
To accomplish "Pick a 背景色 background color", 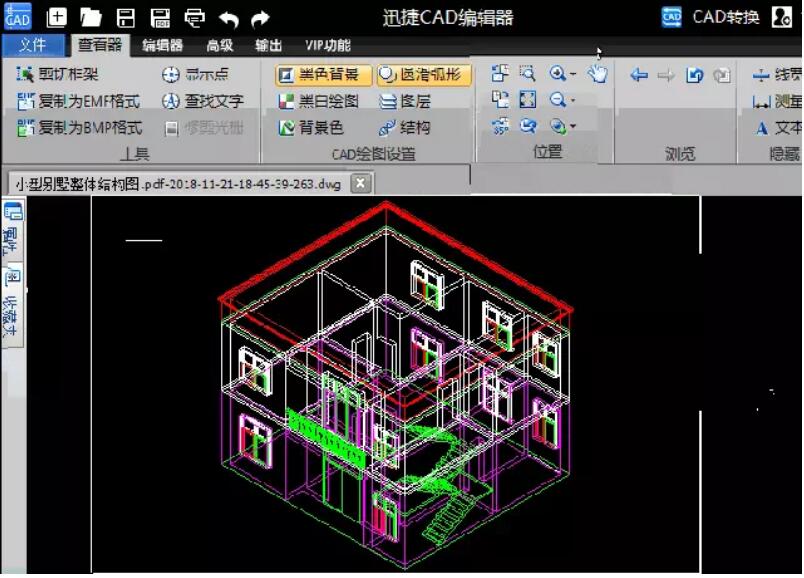I will 311,127.
